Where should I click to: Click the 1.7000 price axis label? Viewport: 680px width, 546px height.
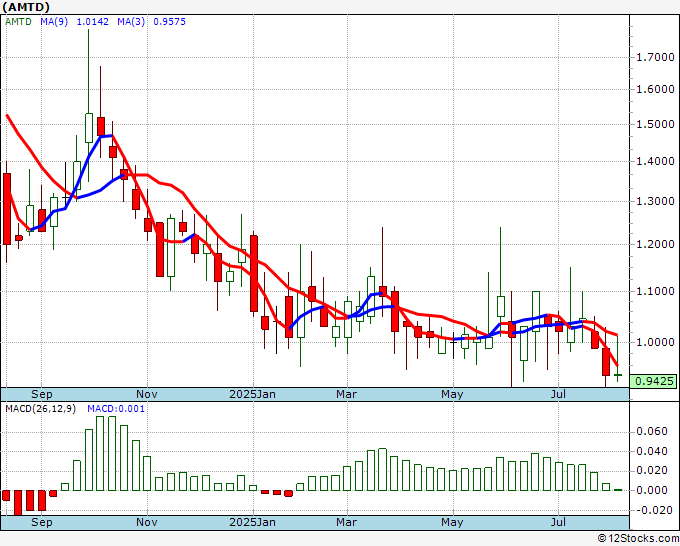click(x=655, y=57)
